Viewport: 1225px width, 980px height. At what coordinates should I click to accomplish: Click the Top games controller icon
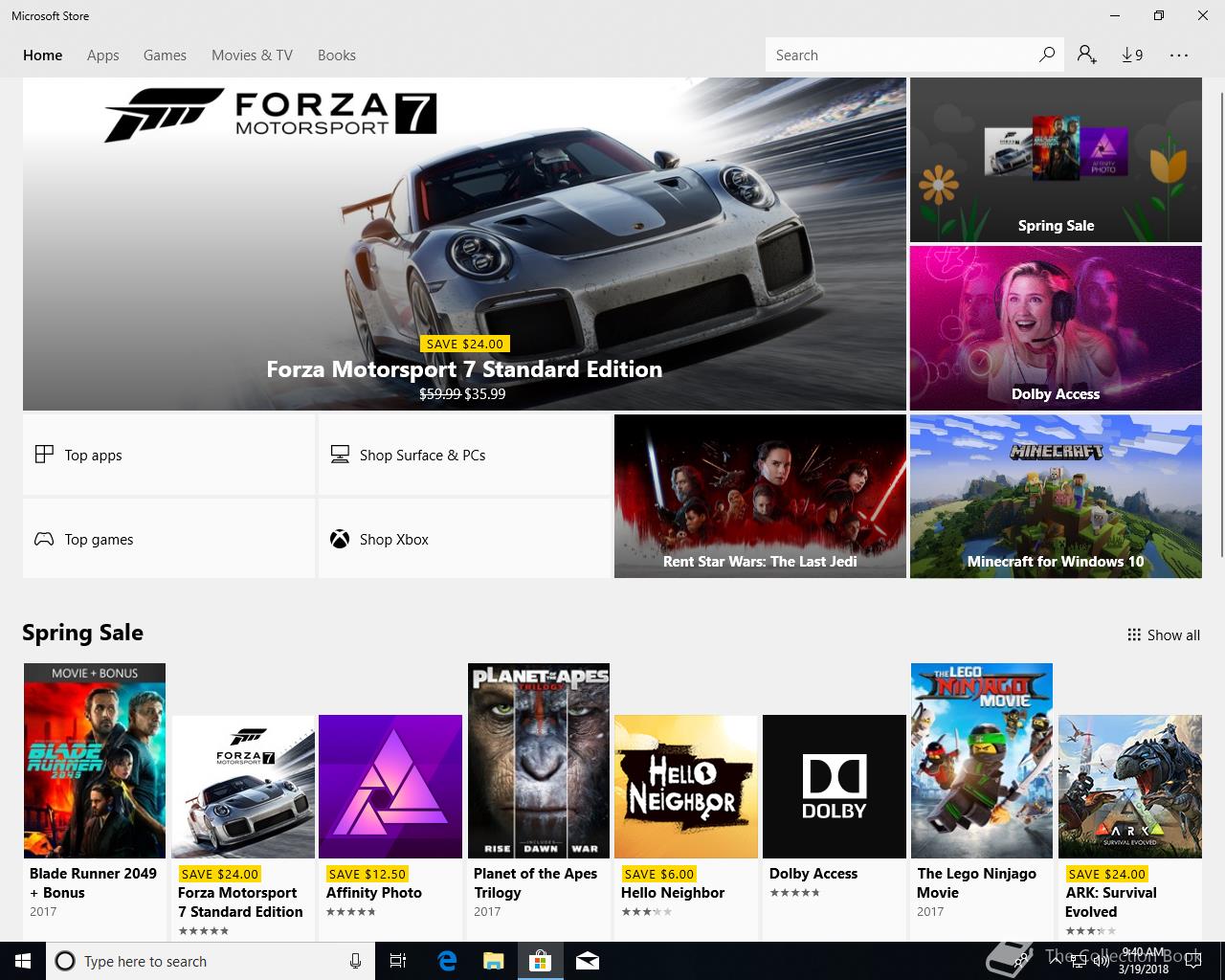point(44,539)
